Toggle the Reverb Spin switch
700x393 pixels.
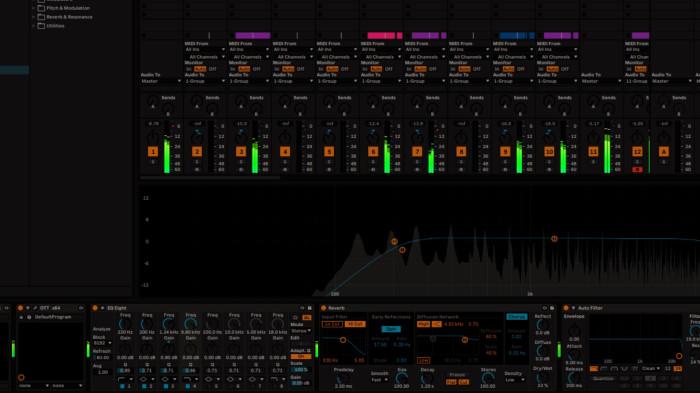[391, 329]
